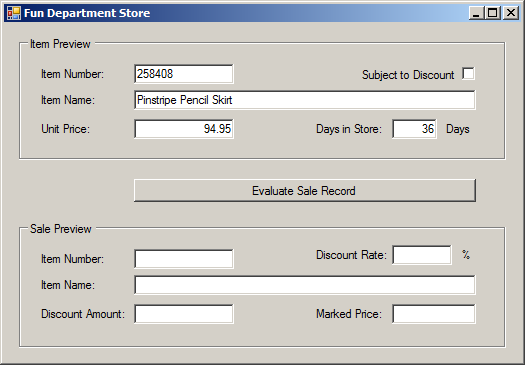
Task: Tick the Subject to Discount checkbox
Action: pos(468,74)
